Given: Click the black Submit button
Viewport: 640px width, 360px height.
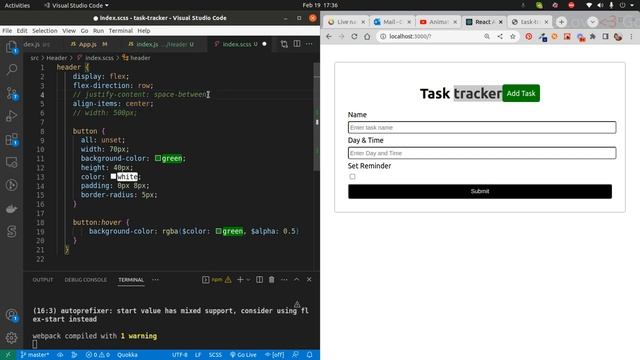Looking at the screenshot, I should point(480,191).
